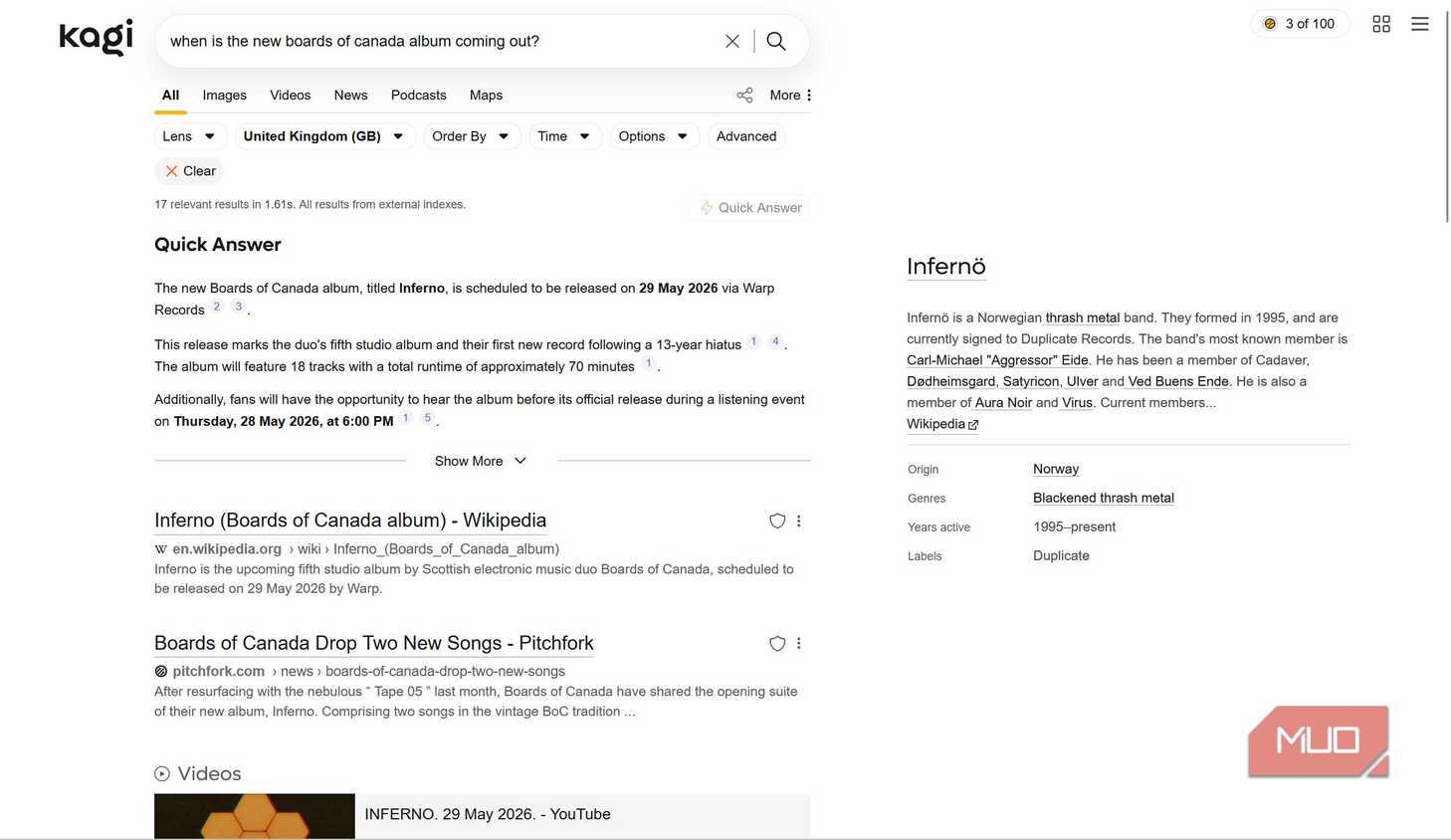
Task: Click the shield icon for the Wikipedia result
Action: tap(777, 521)
